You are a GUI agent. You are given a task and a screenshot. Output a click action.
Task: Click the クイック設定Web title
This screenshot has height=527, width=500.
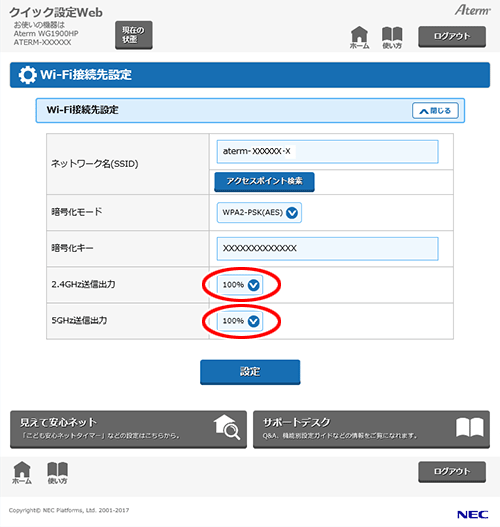coord(56,13)
